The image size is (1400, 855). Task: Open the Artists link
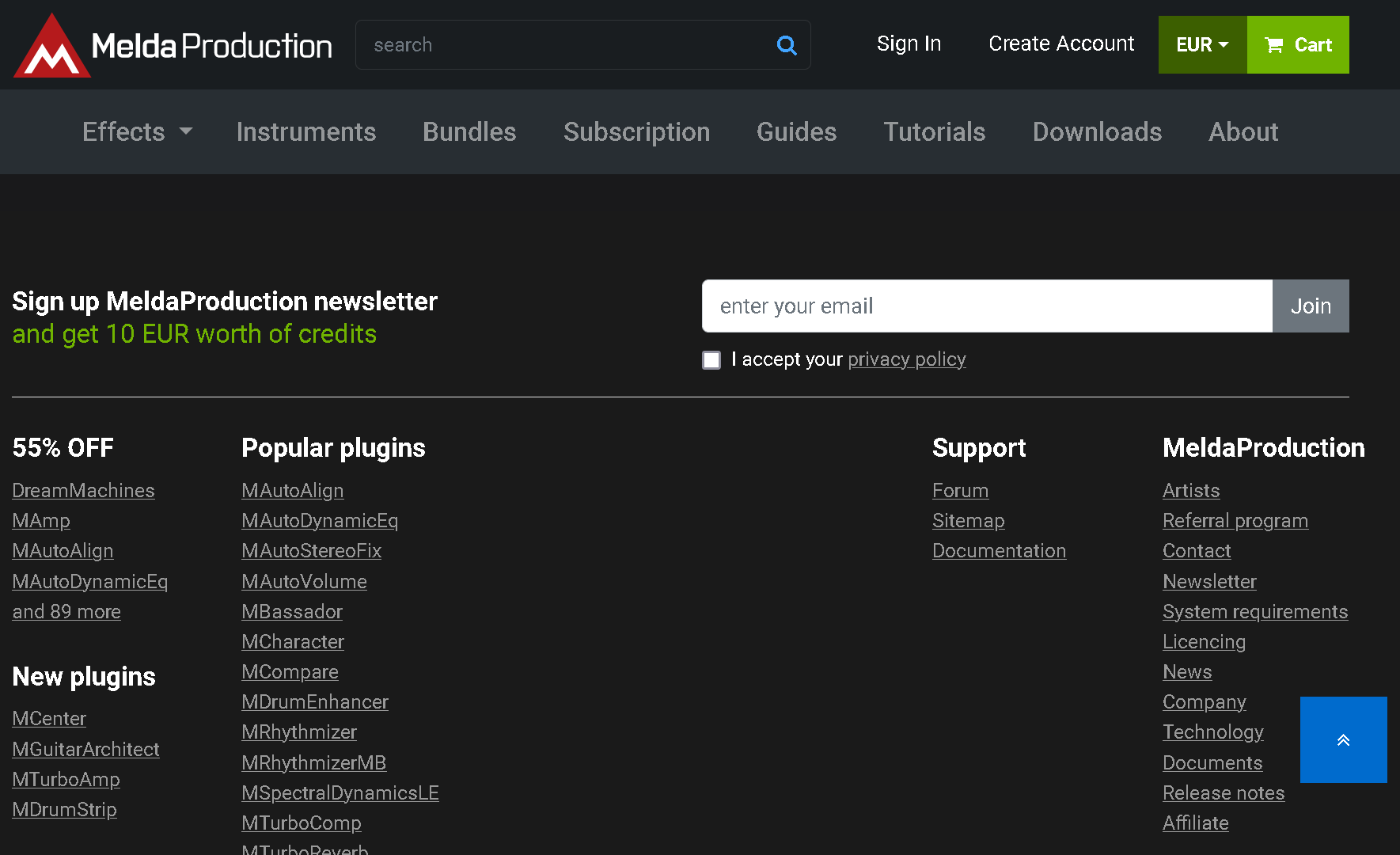coord(1191,491)
